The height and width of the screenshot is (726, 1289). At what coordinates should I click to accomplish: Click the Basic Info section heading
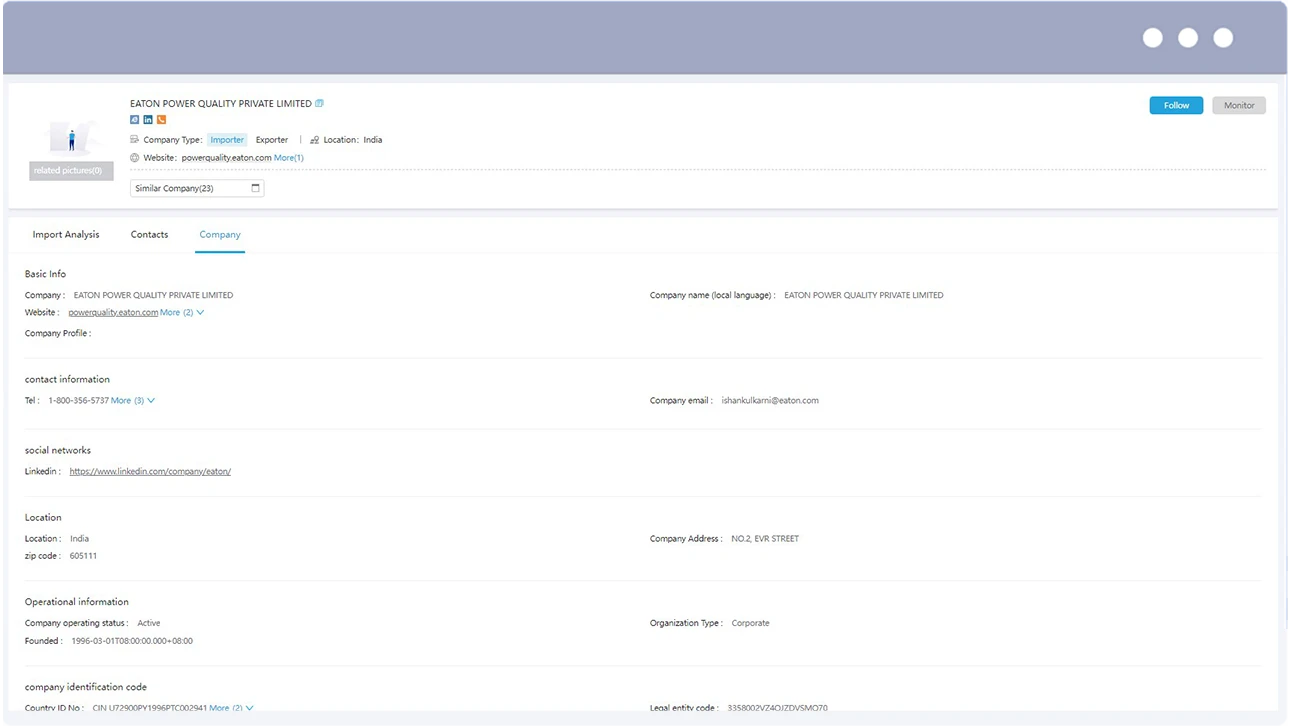point(46,274)
